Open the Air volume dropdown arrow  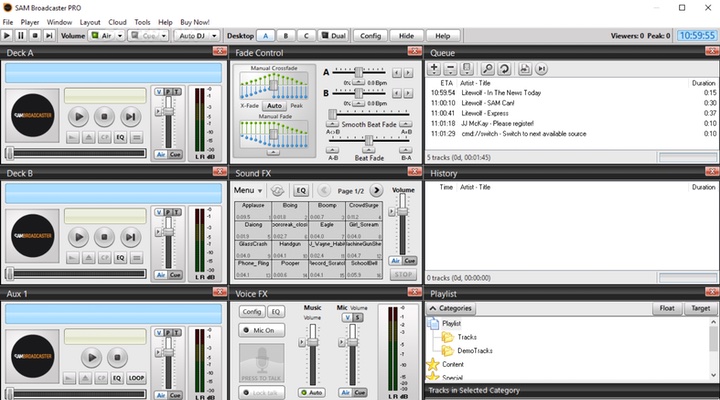[x=120, y=35]
